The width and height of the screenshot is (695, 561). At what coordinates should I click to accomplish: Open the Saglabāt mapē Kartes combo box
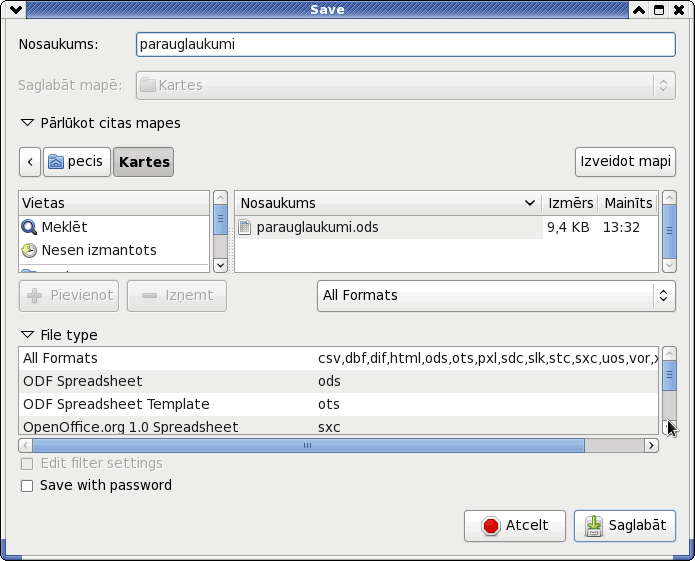pos(406,85)
